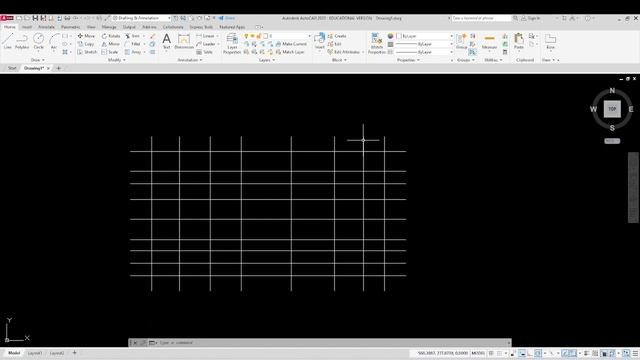Toggle snap mode in status bar
Viewport: 640px width, 360px height.
click(x=500, y=353)
